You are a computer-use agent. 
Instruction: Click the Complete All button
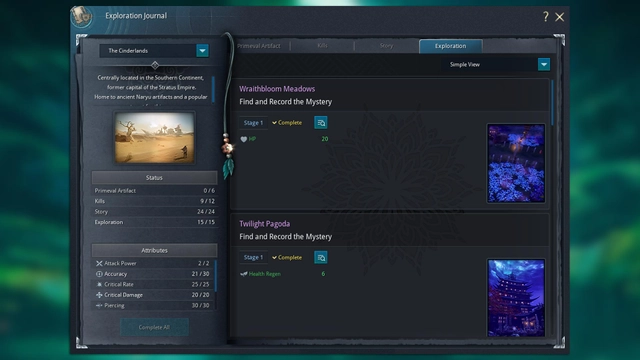pos(154,327)
